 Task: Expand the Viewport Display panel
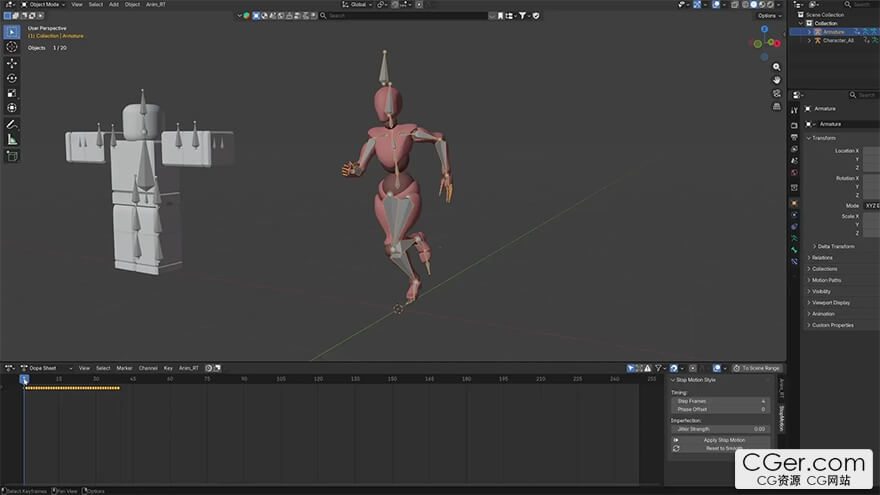[x=830, y=302]
